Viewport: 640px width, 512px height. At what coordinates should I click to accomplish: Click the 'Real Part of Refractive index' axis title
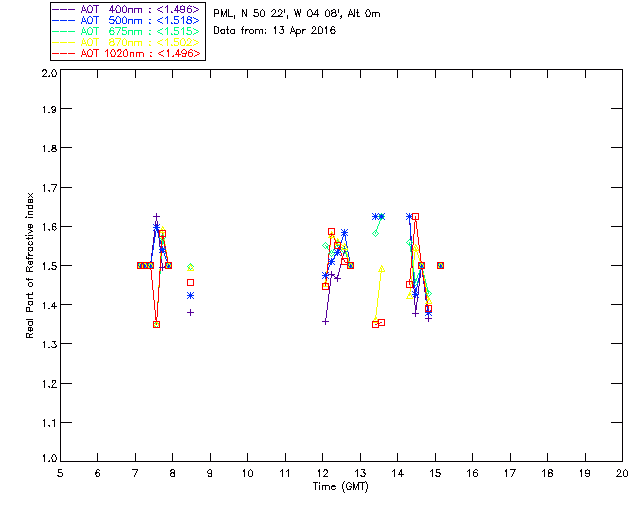pos(30,265)
